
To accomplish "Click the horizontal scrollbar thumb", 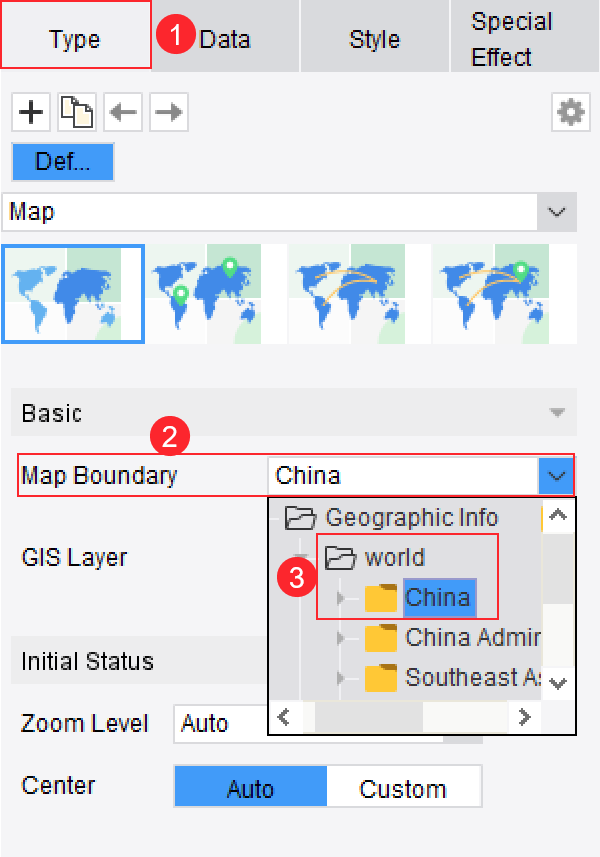I will 368,717.
